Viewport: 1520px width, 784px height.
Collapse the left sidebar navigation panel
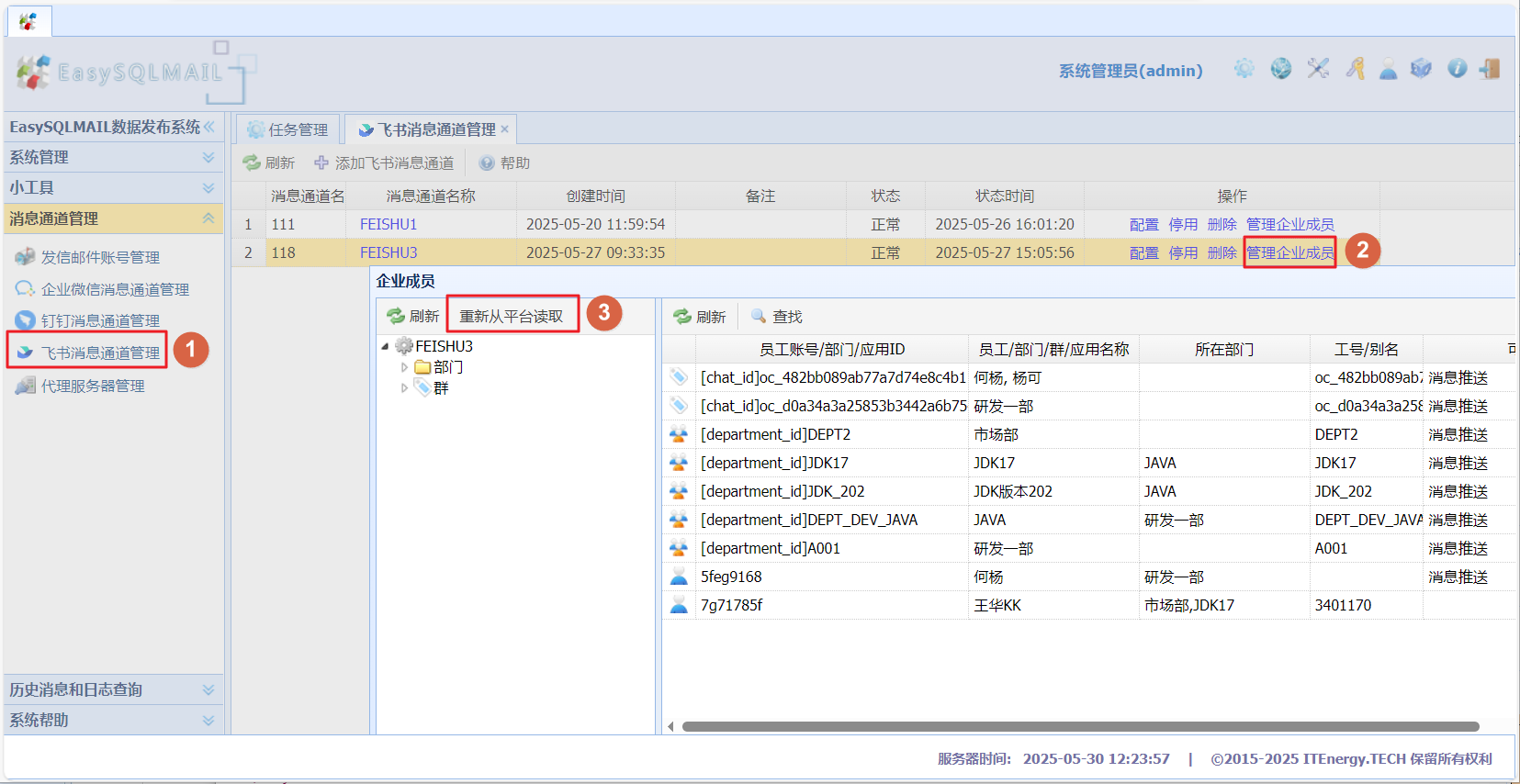(x=209, y=127)
